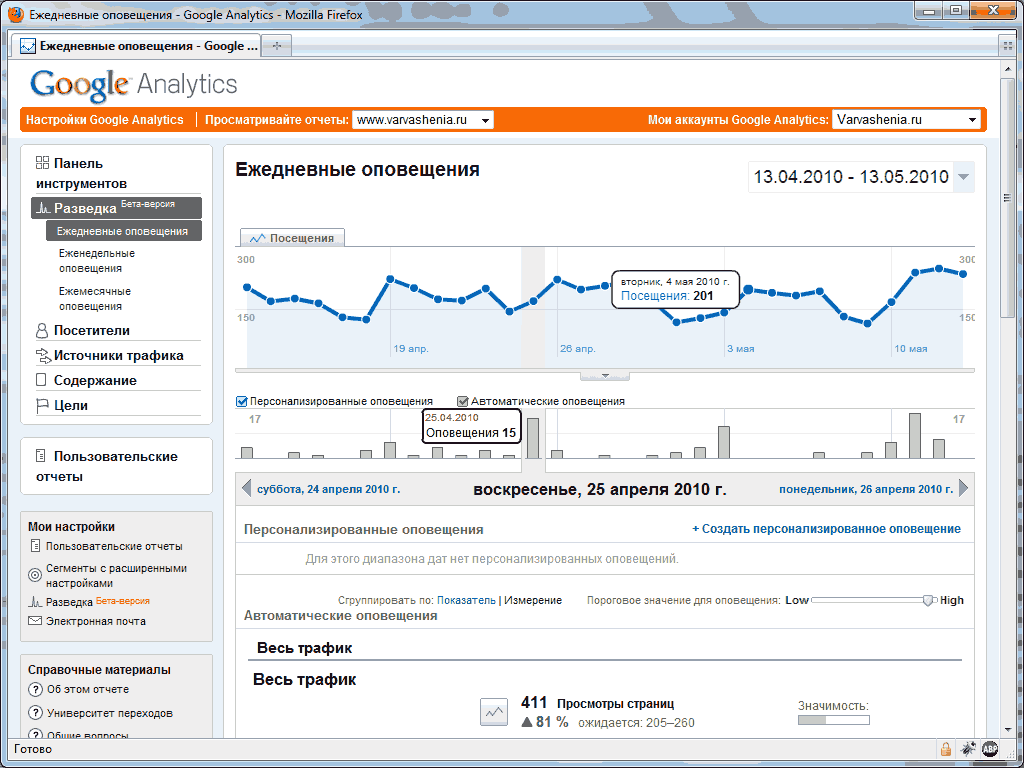This screenshot has width=1024, height=768.
Task: Go to next day with right arrow
Action: click(964, 489)
